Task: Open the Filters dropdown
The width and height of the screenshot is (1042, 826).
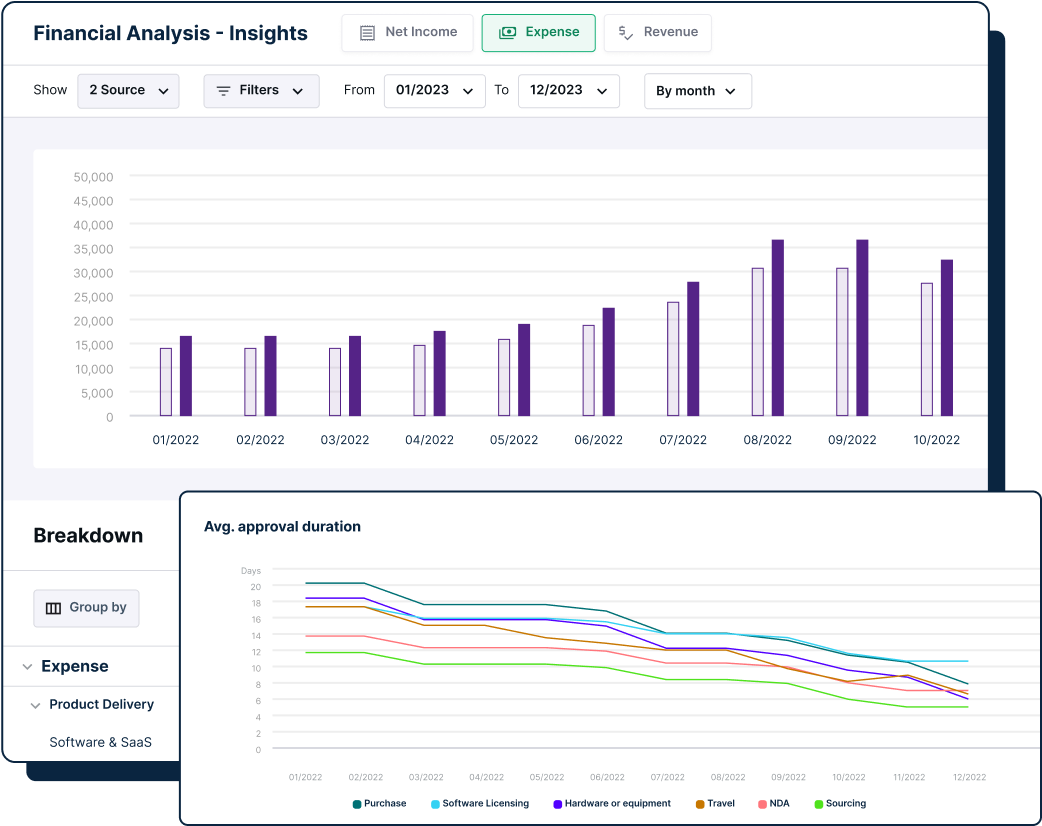Action: tap(261, 90)
